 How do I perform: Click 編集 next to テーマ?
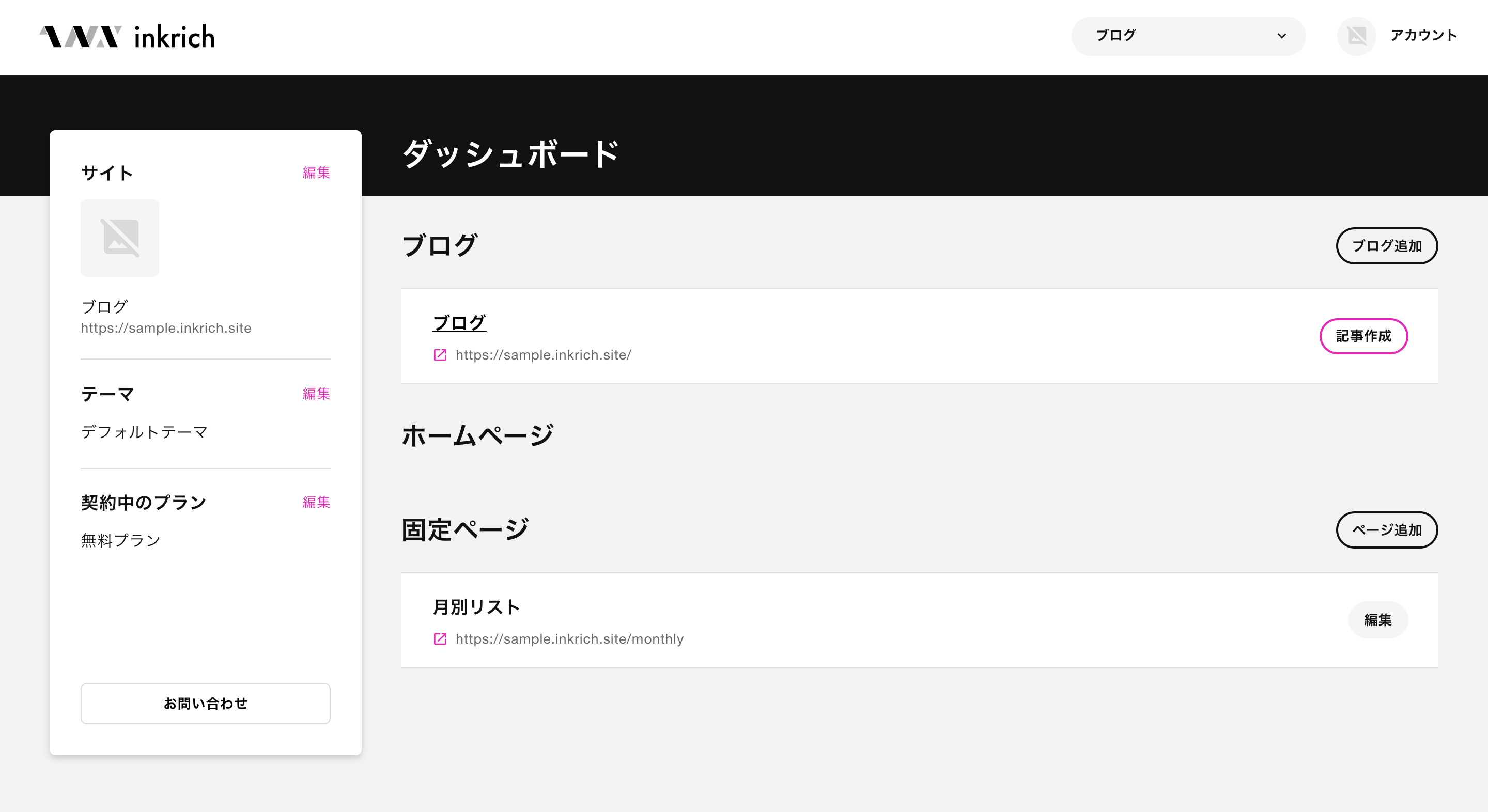click(317, 394)
